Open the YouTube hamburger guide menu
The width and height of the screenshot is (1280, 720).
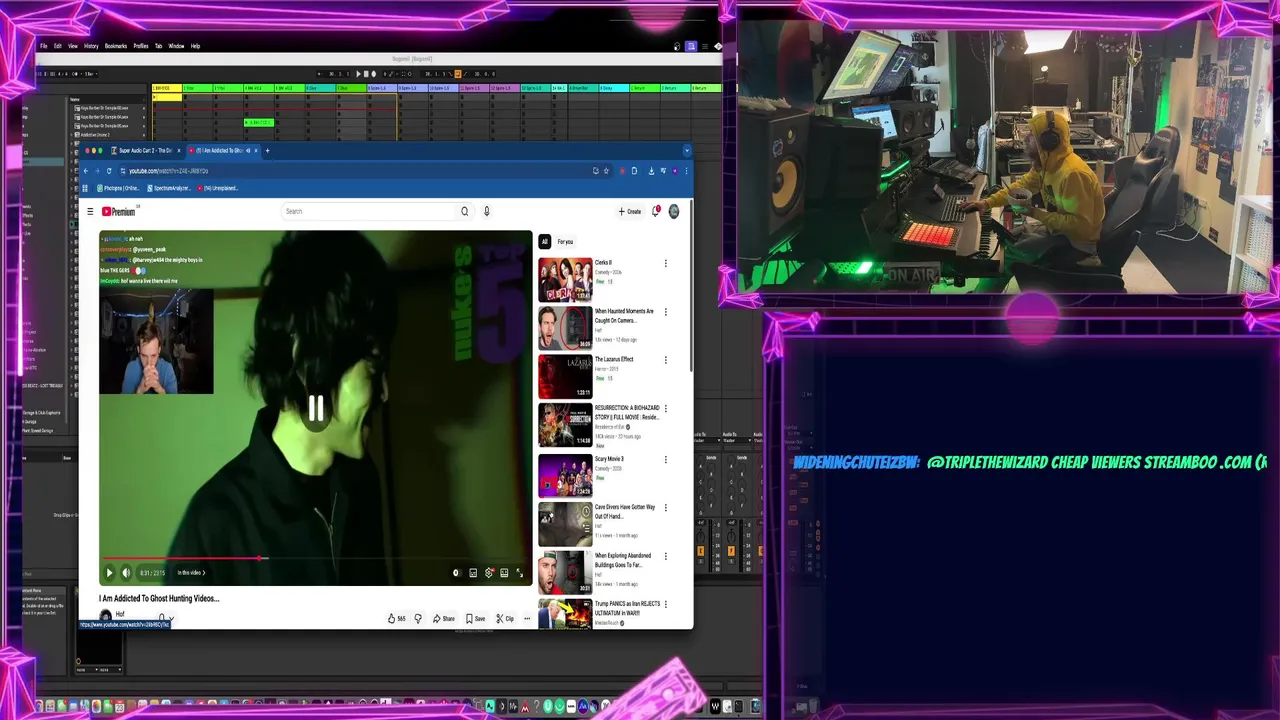90,211
